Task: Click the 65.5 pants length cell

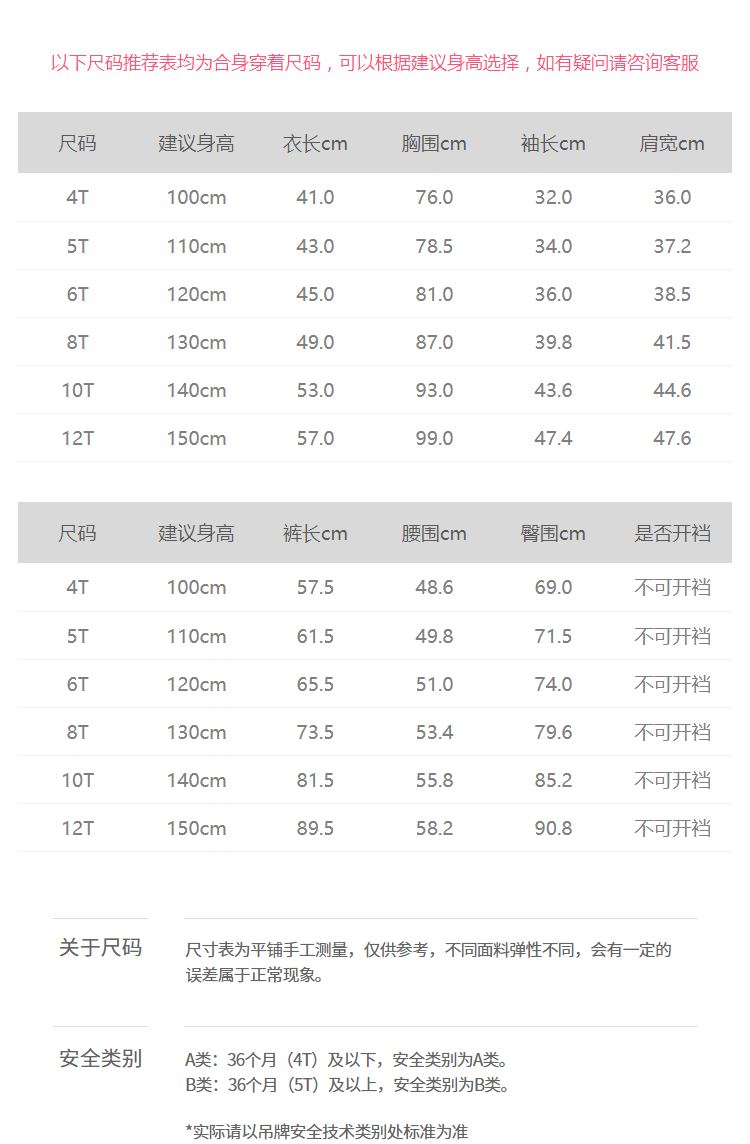Action: 315,684
